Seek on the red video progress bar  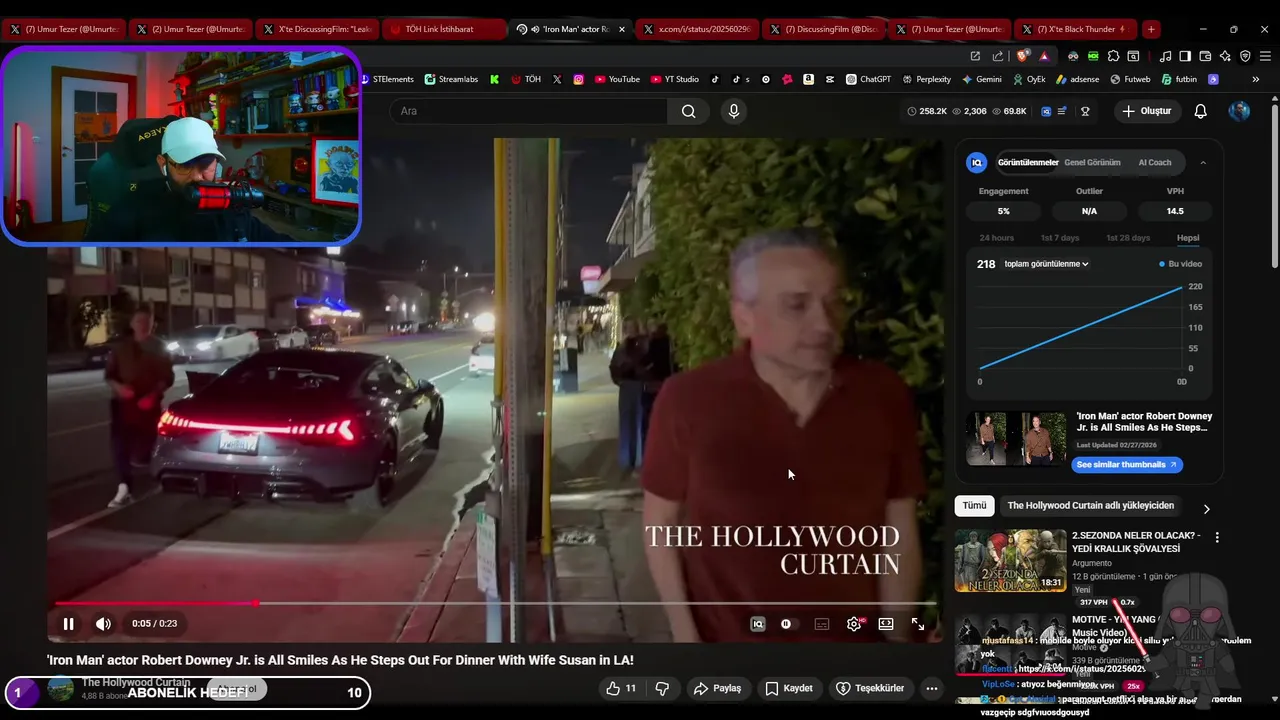click(x=495, y=603)
